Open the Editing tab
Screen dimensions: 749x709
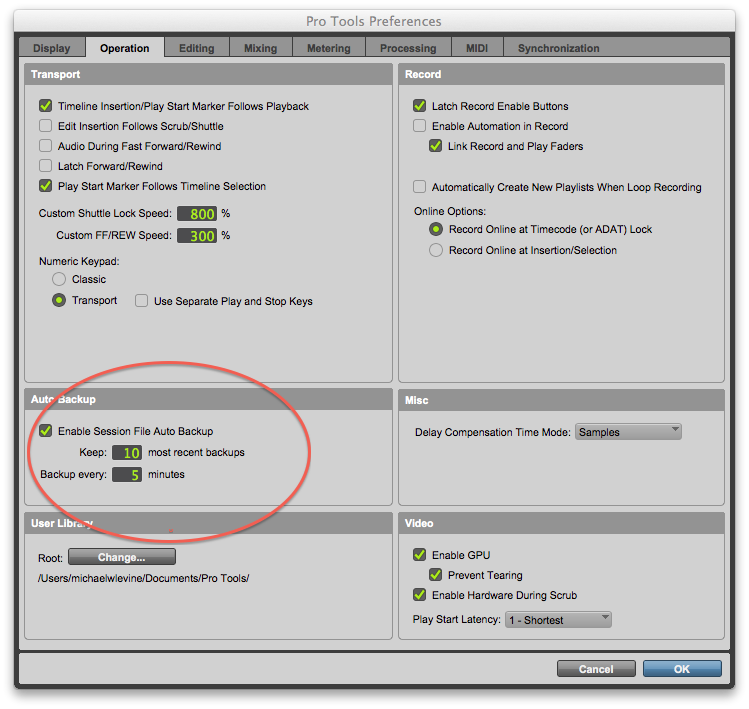(x=197, y=48)
